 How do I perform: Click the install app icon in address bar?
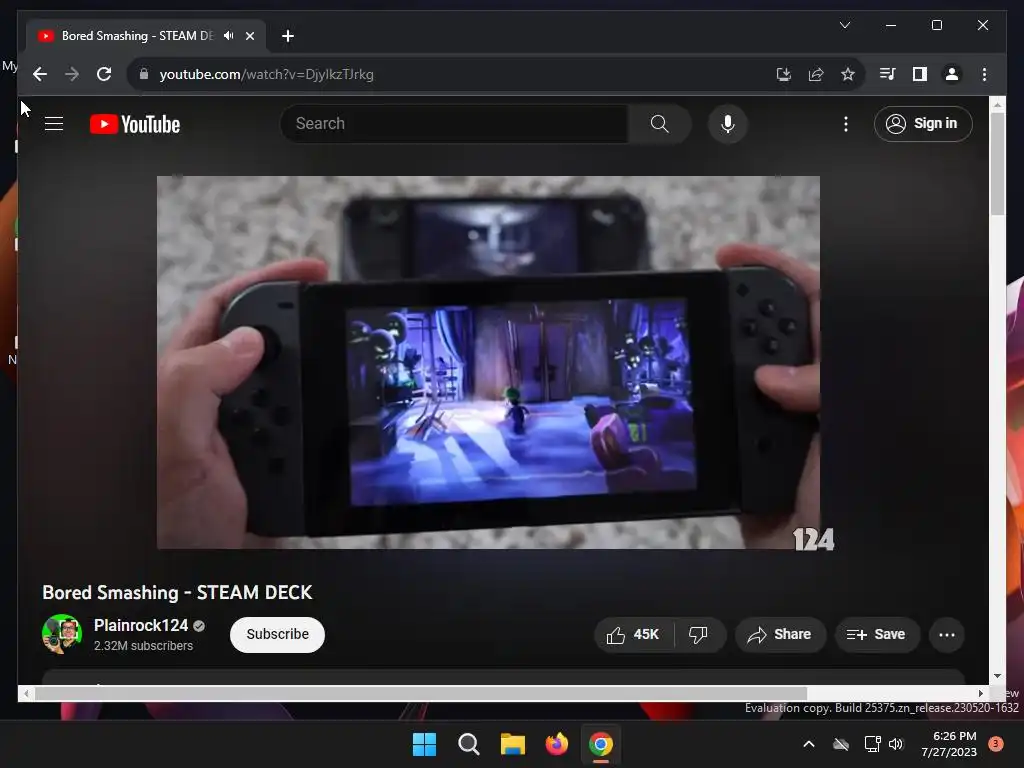784,74
